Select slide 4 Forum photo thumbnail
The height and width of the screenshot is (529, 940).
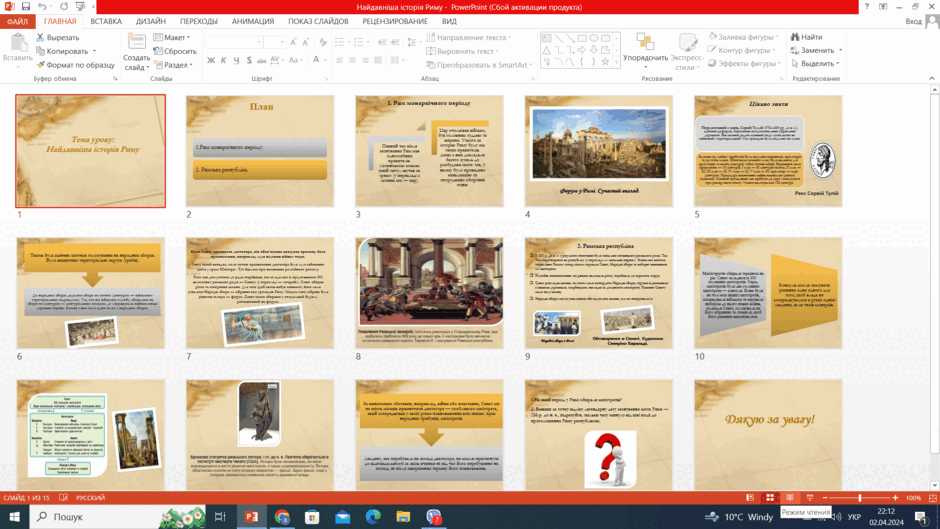(599, 151)
